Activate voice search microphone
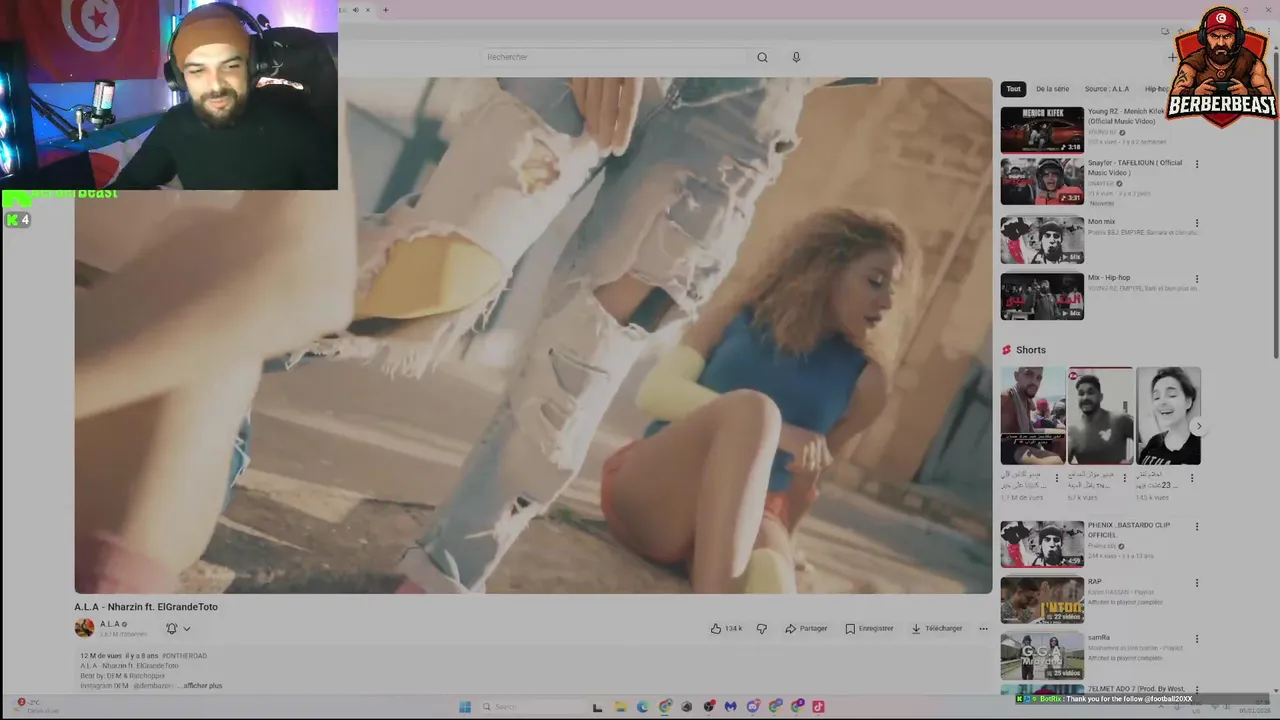 [796, 57]
